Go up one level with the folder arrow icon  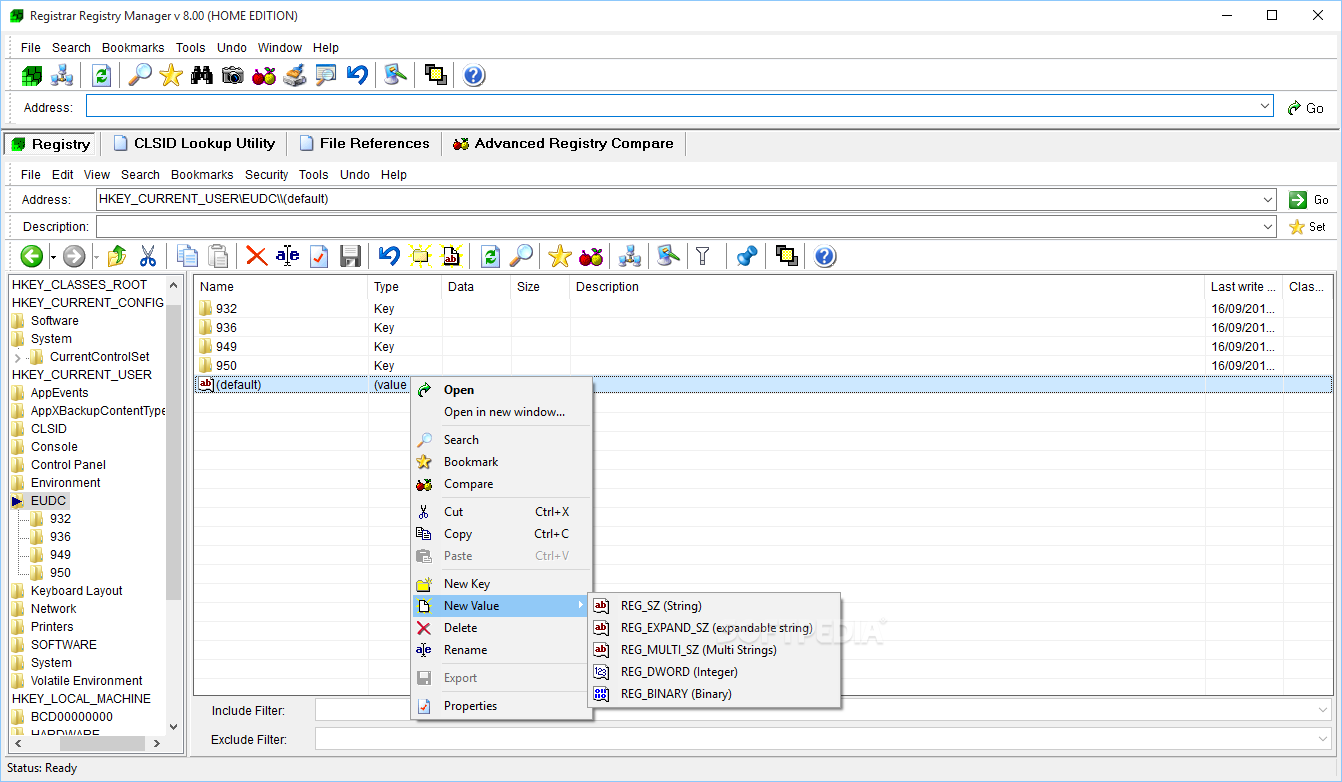[x=117, y=256]
